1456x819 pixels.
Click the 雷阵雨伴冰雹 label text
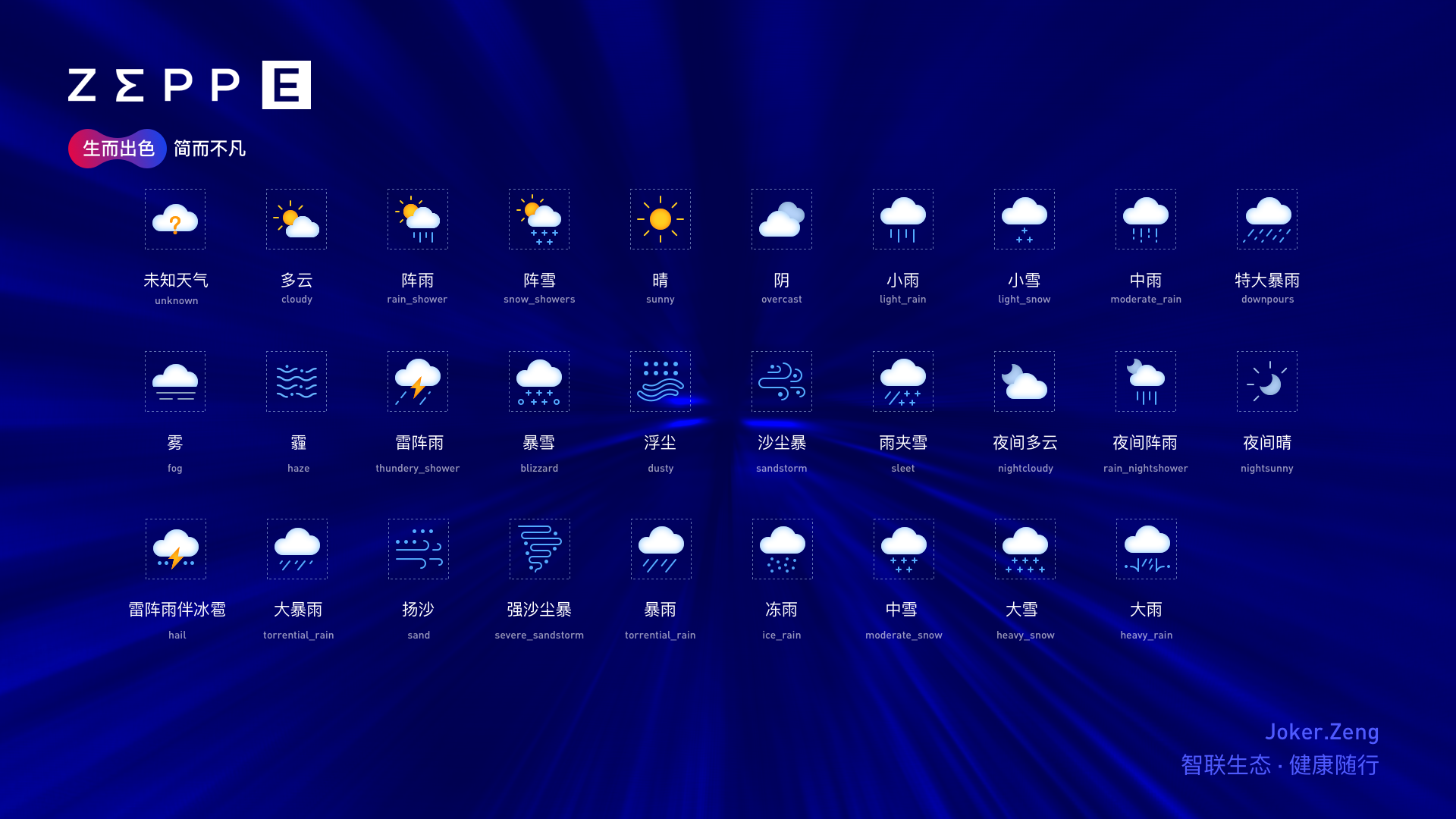(x=177, y=610)
